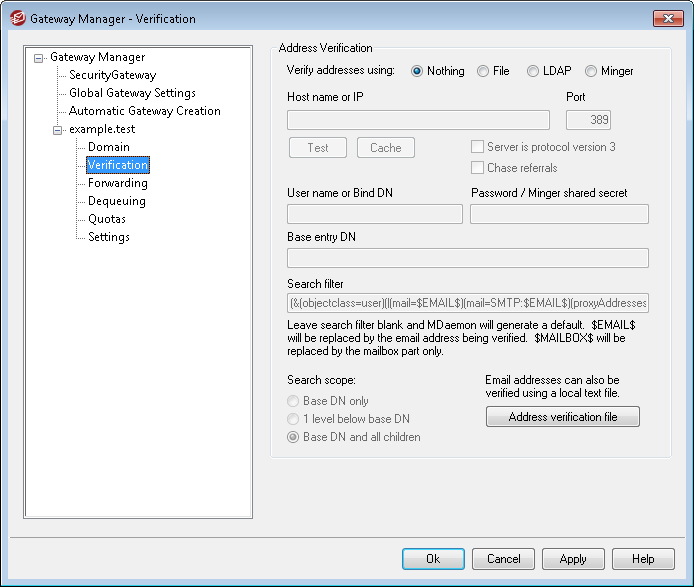The width and height of the screenshot is (694, 587).
Task: Select Quotas in the tree
Action: 106,219
